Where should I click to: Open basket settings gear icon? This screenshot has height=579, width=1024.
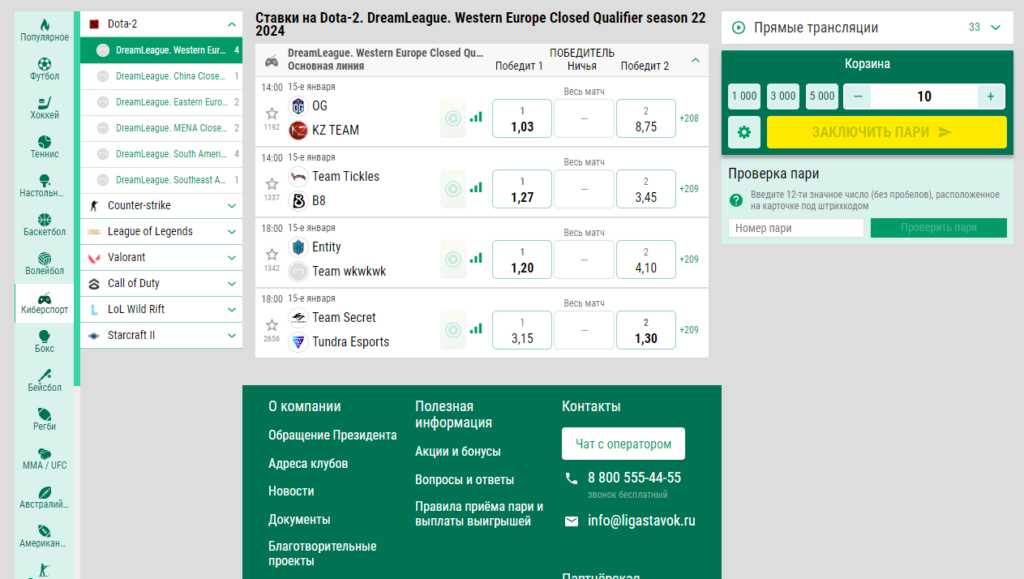(744, 133)
